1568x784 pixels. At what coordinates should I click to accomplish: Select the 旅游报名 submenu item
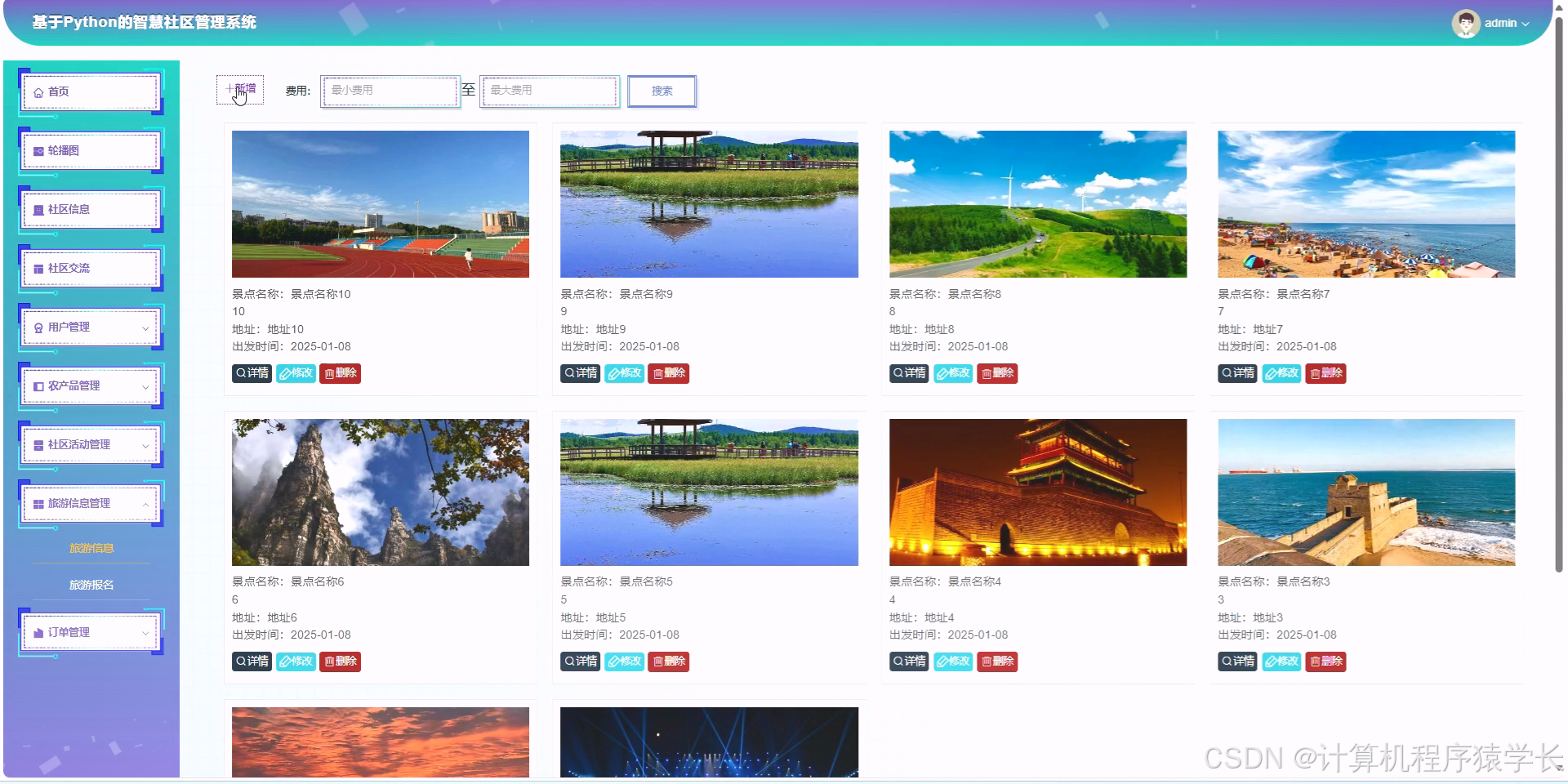click(x=91, y=585)
